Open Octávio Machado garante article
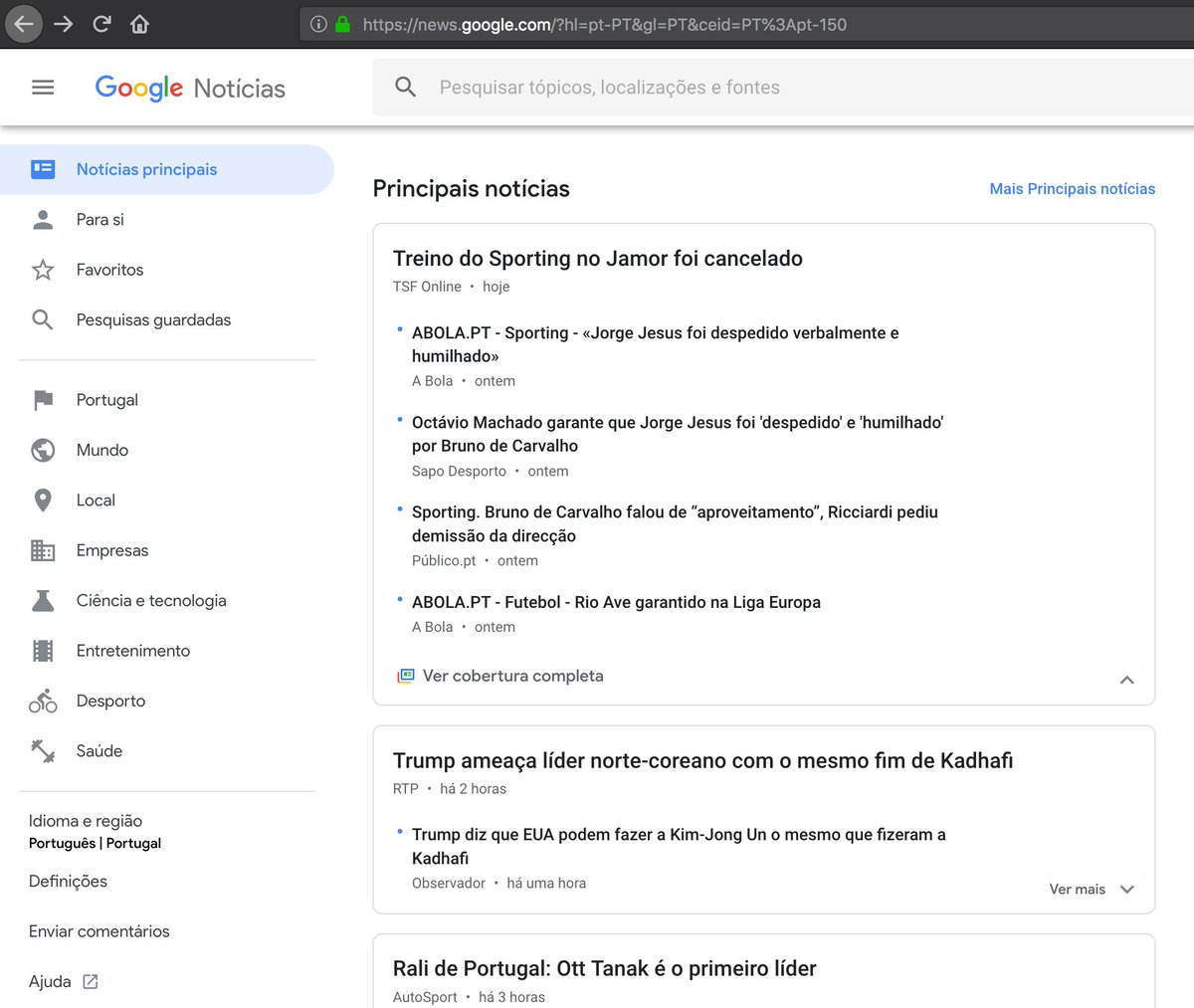 (x=678, y=434)
